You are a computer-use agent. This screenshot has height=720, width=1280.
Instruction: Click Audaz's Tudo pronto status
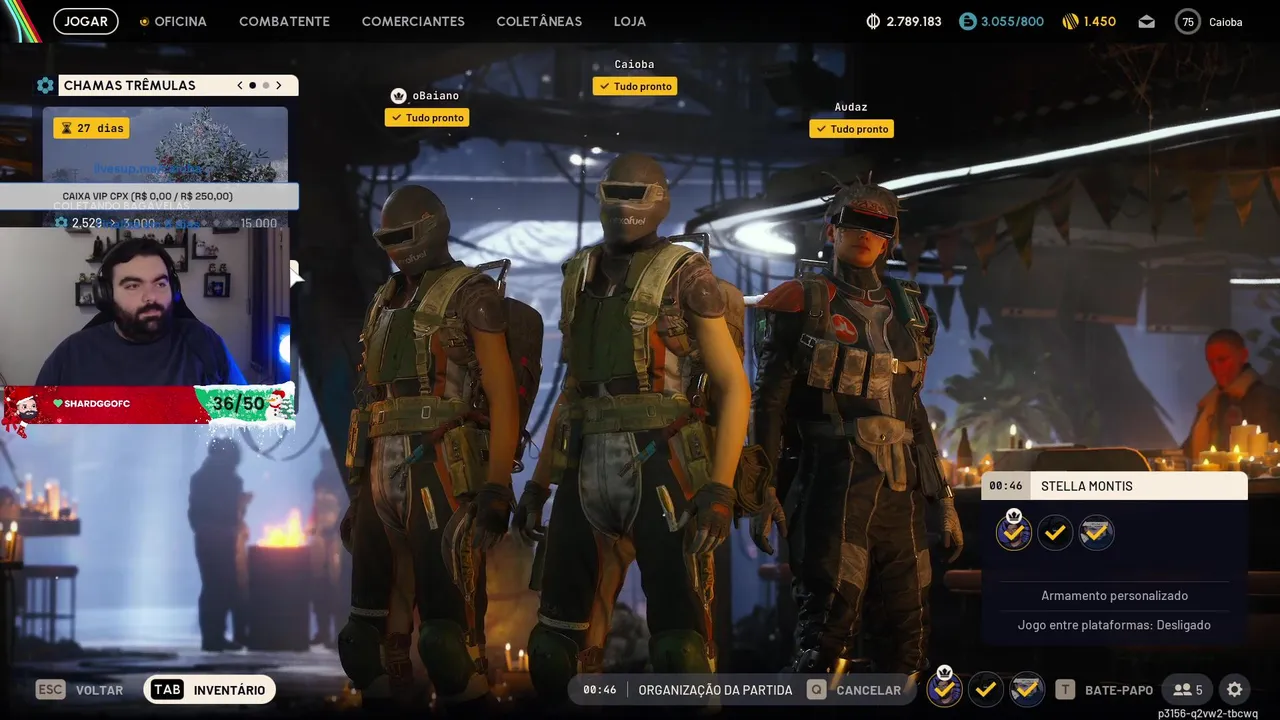coord(851,128)
